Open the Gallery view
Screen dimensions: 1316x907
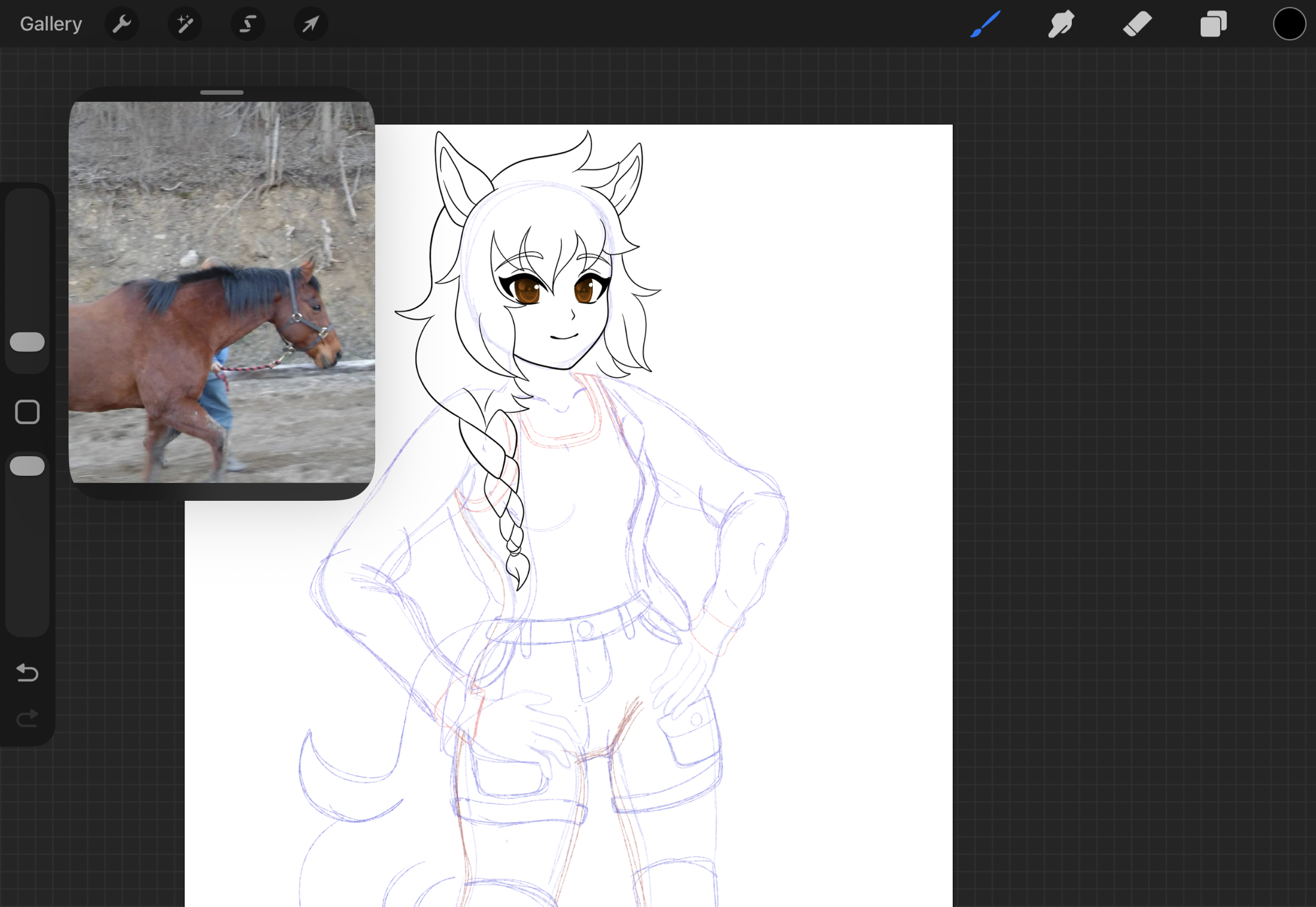coord(51,24)
